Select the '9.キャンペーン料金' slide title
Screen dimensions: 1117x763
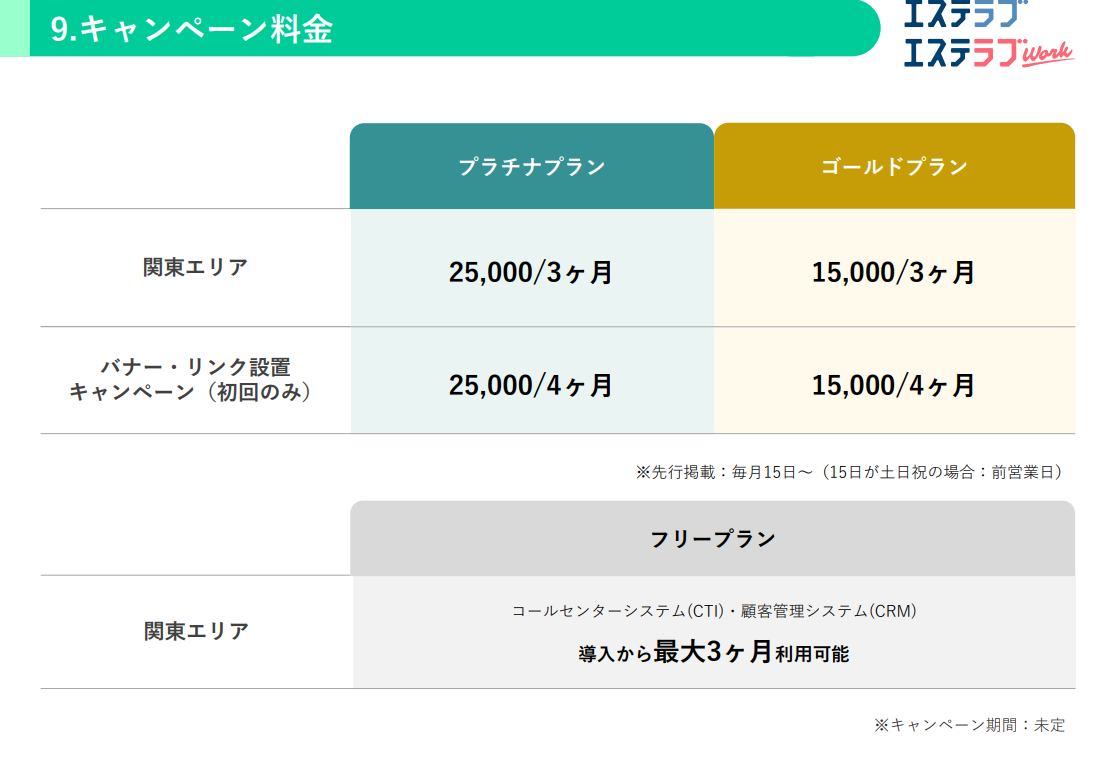[x=191, y=29]
